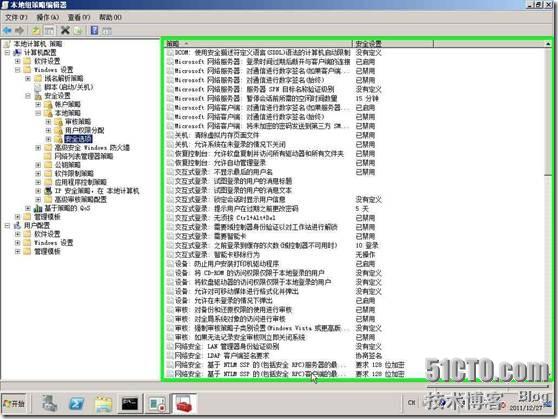Sort by the 安全设置 column header
The width and height of the screenshot is (558, 419).
tap(393, 44)
